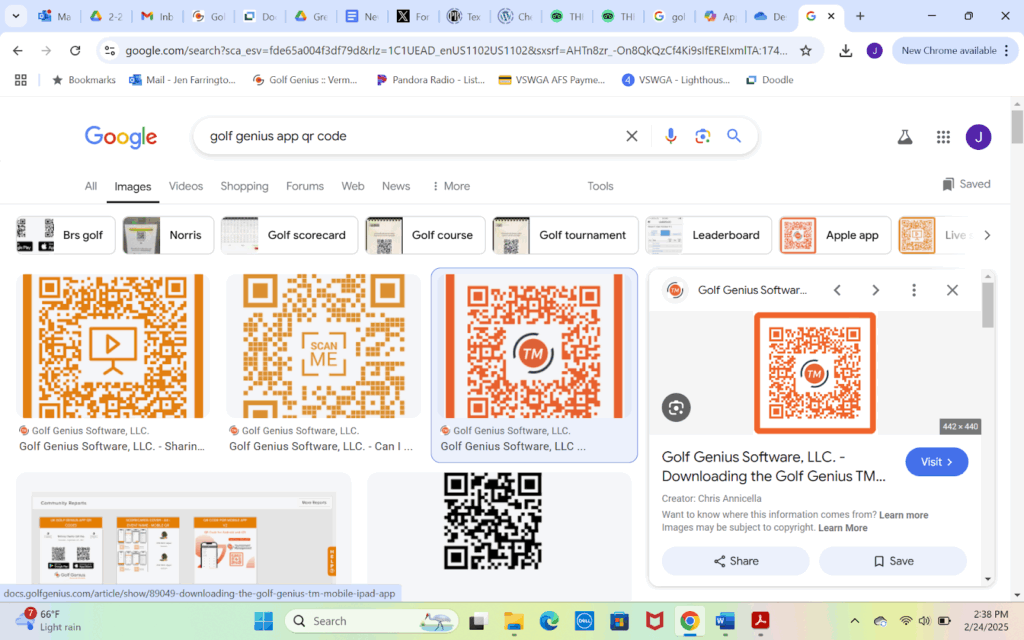Open the More search filters dropdown
This screenshot has height=640, width=1024.
click(450, 186)
